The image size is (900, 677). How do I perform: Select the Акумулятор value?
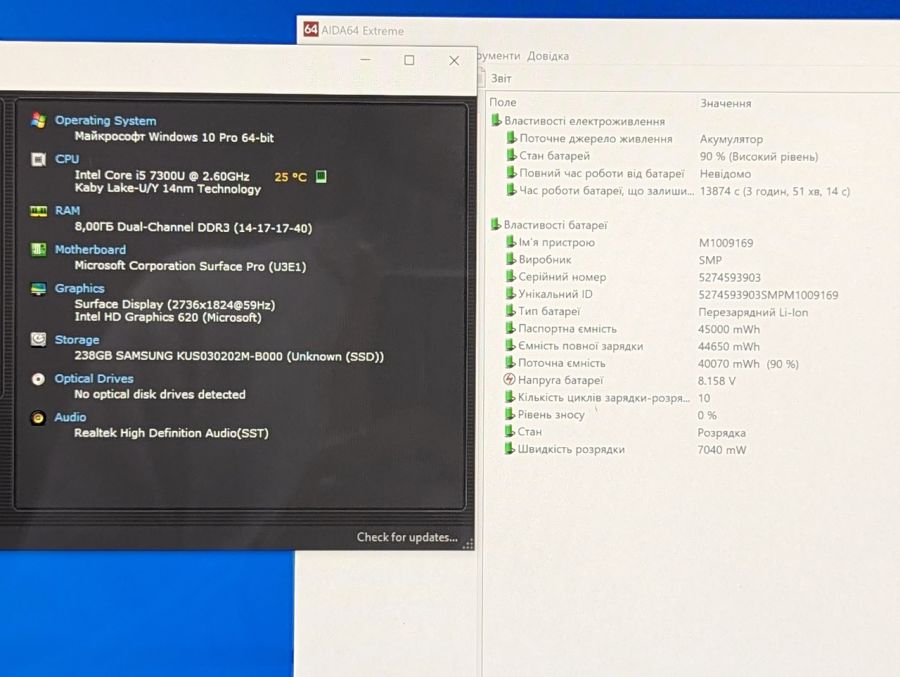731,139
